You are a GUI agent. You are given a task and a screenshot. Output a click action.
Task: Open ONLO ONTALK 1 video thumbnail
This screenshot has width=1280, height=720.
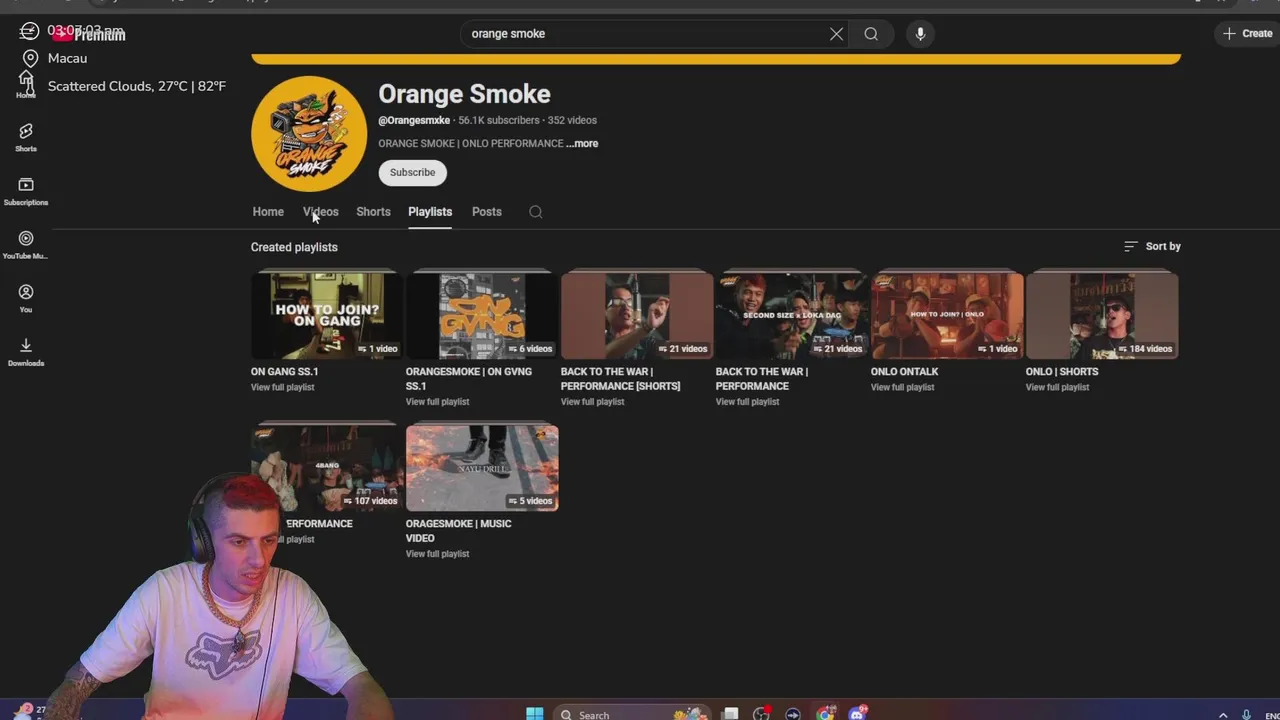coord(947,315)
